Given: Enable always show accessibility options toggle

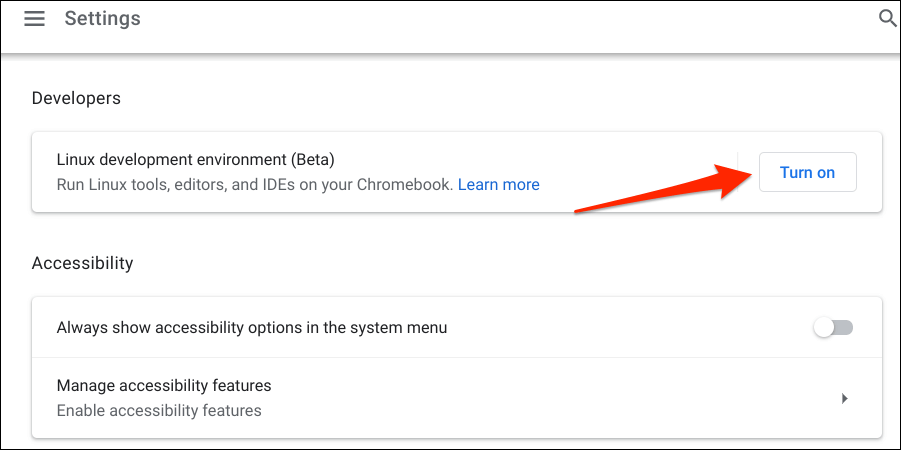Looking at the screenshot, I should pyautogui.click(x=832, y=327).
